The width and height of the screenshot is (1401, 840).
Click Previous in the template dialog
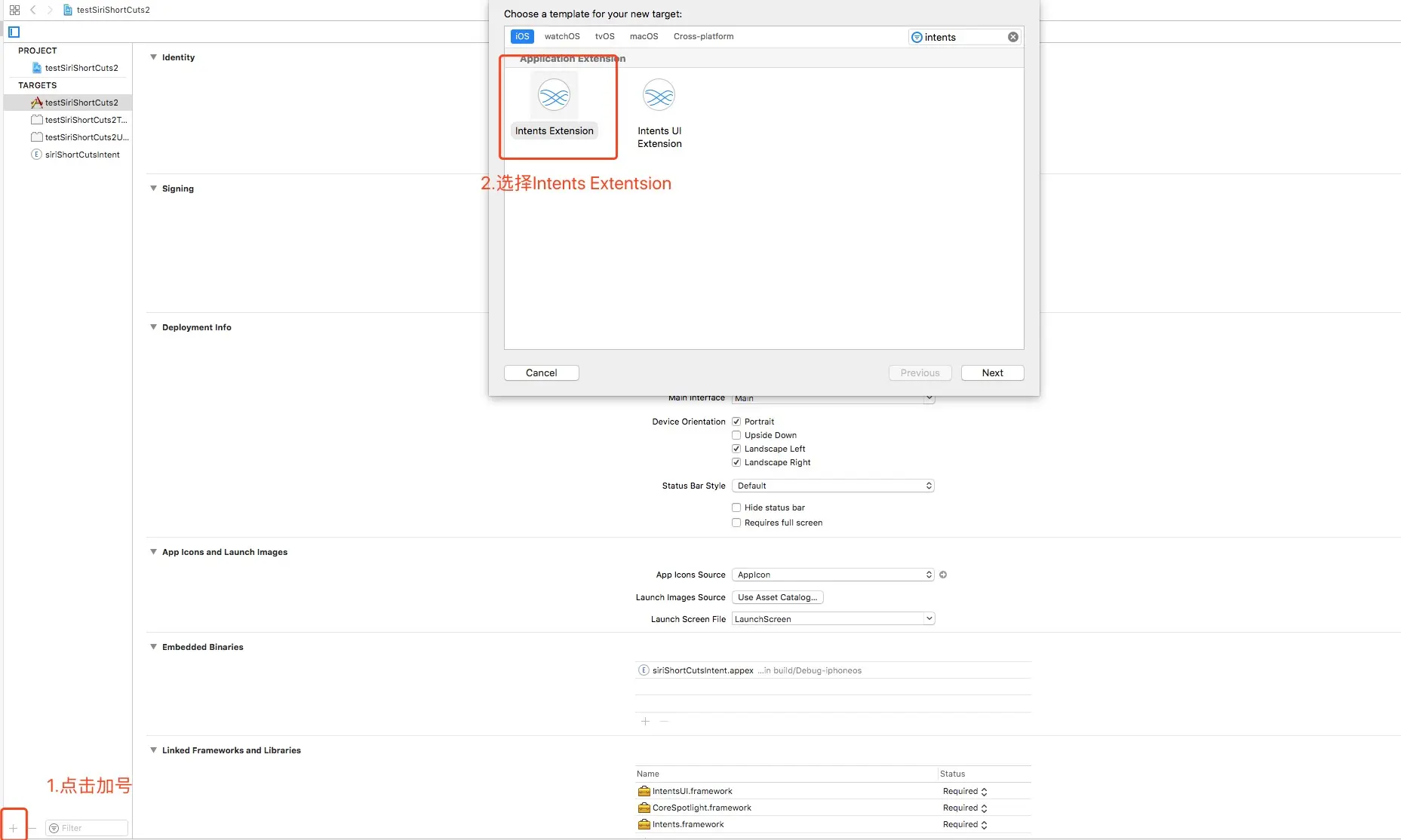[920, 372]
